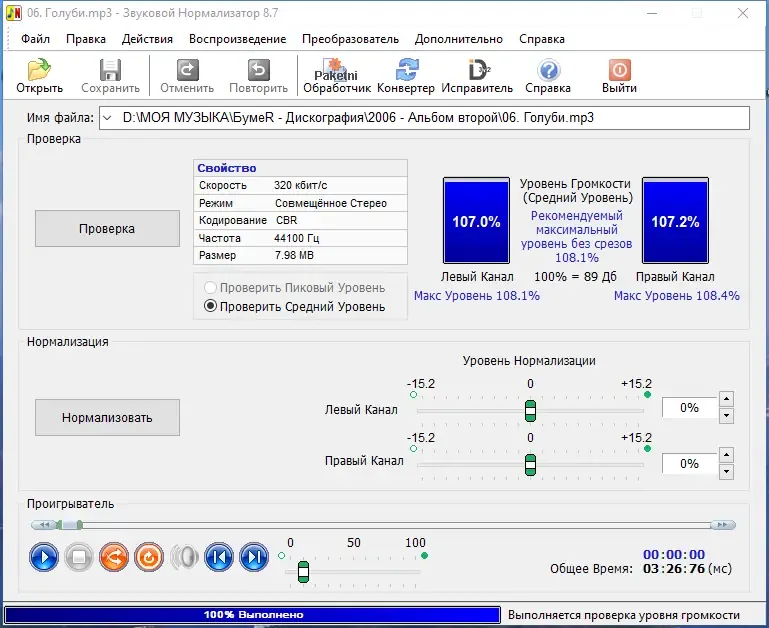Click the Левый Канал normalization slider handle
The width and height of the screenshot is (769, 628).
pyautogui.click(x=530, y=411)
